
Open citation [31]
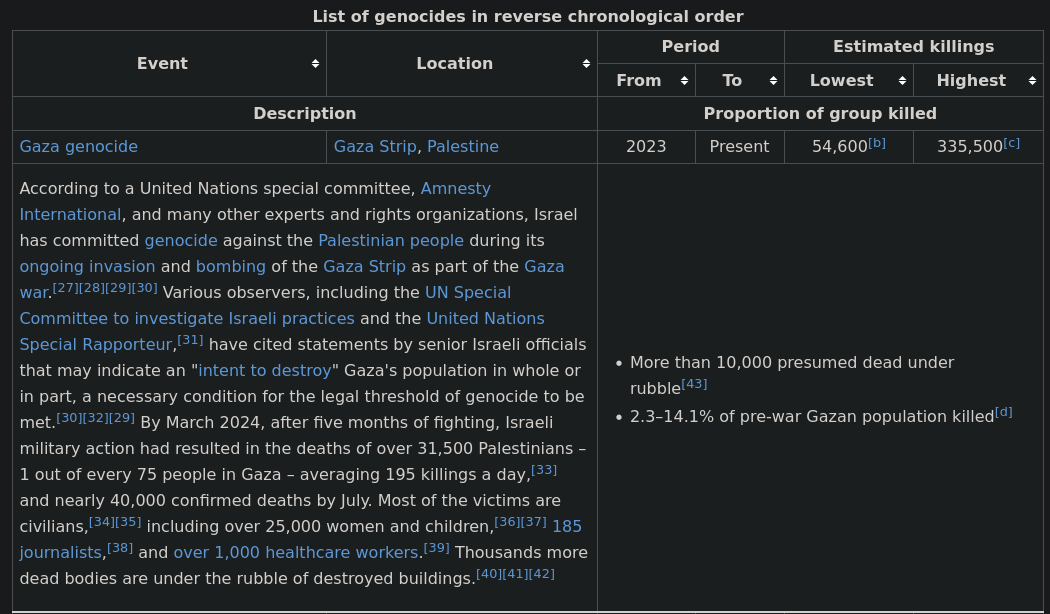click(x=190, y=340)
